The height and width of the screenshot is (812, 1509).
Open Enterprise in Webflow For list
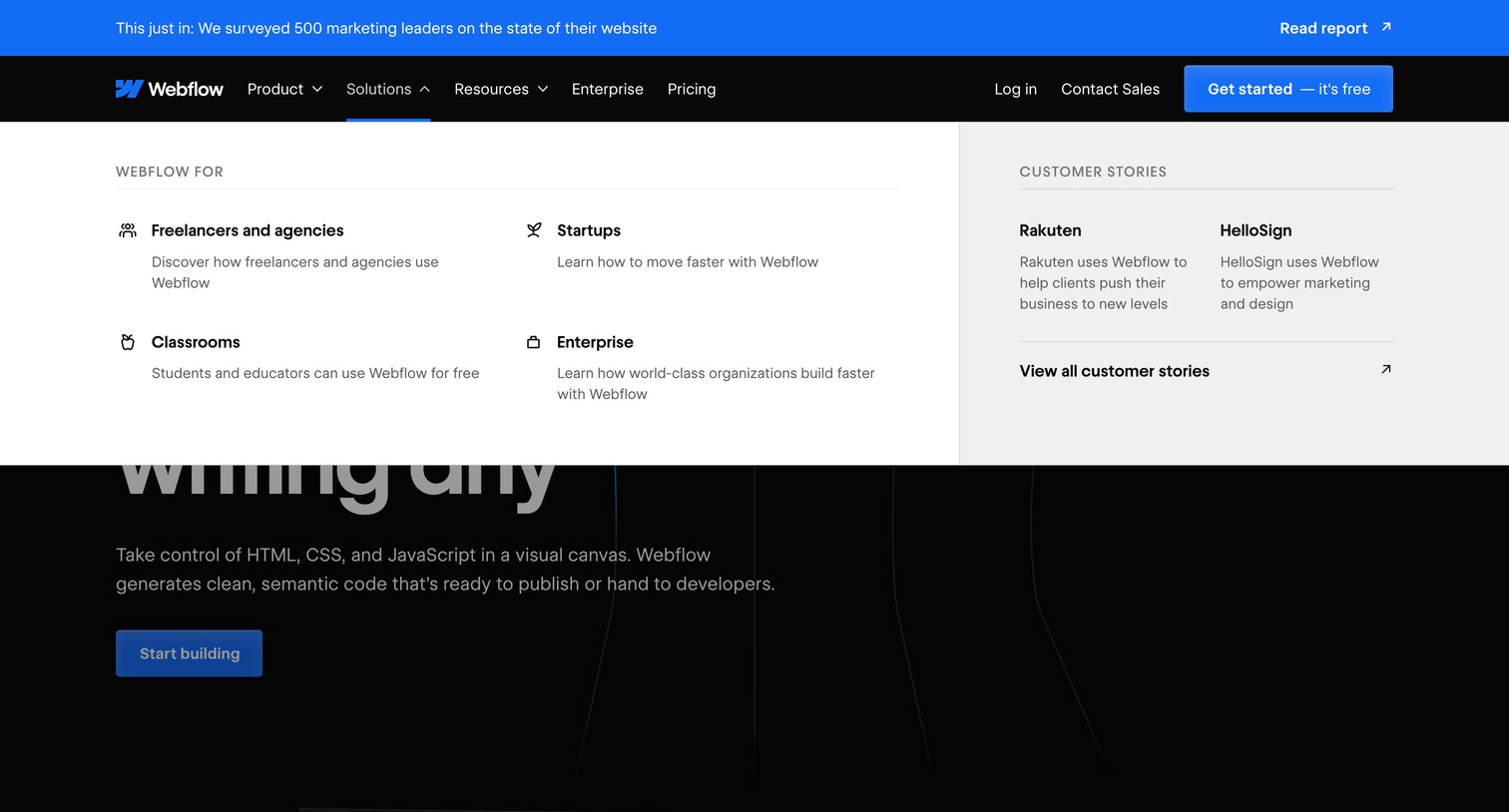point(595,342)
